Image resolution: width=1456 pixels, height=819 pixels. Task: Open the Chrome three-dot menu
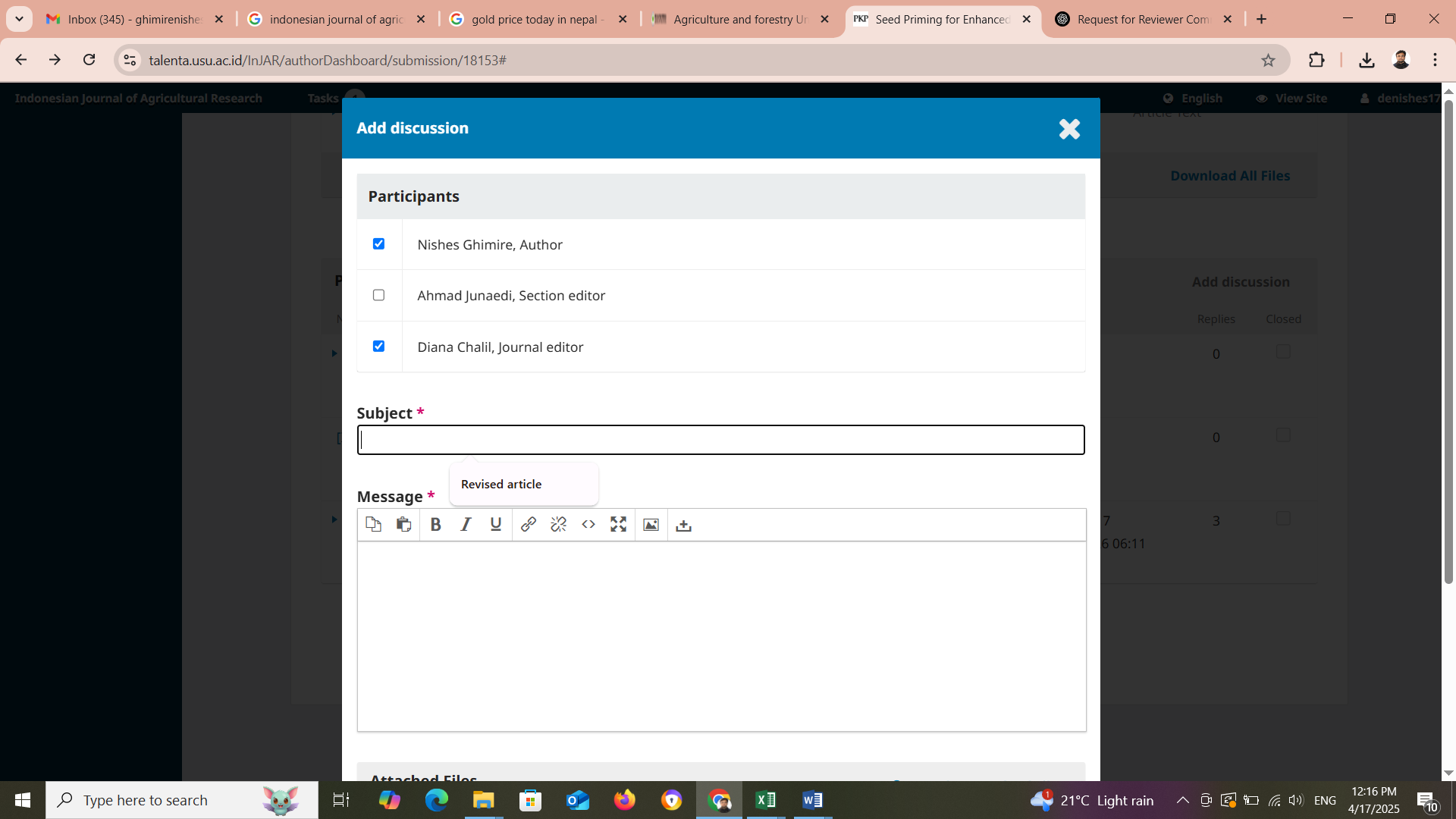1435,60
